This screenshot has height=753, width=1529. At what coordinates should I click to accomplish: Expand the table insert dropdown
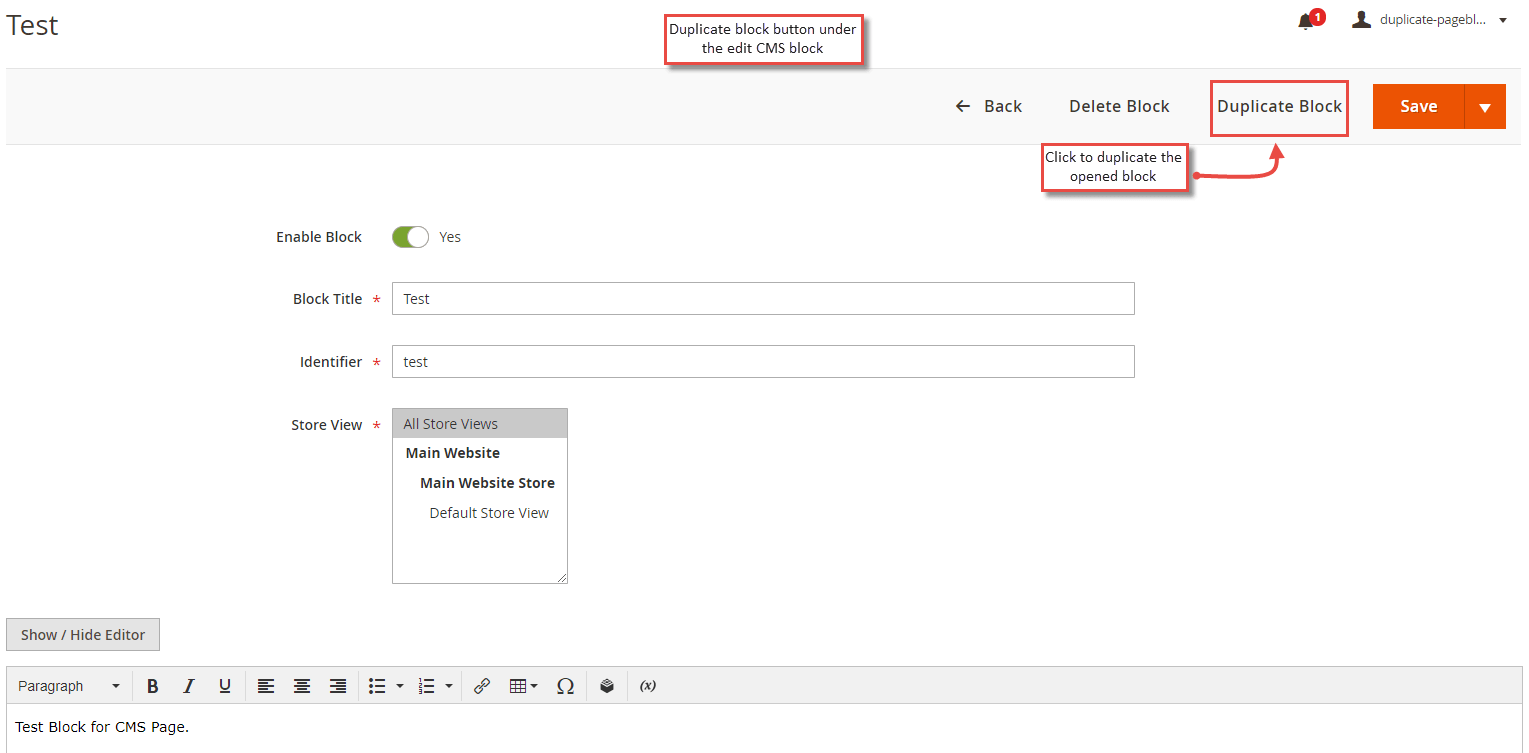pyautogui.click(x=523, y=686)
